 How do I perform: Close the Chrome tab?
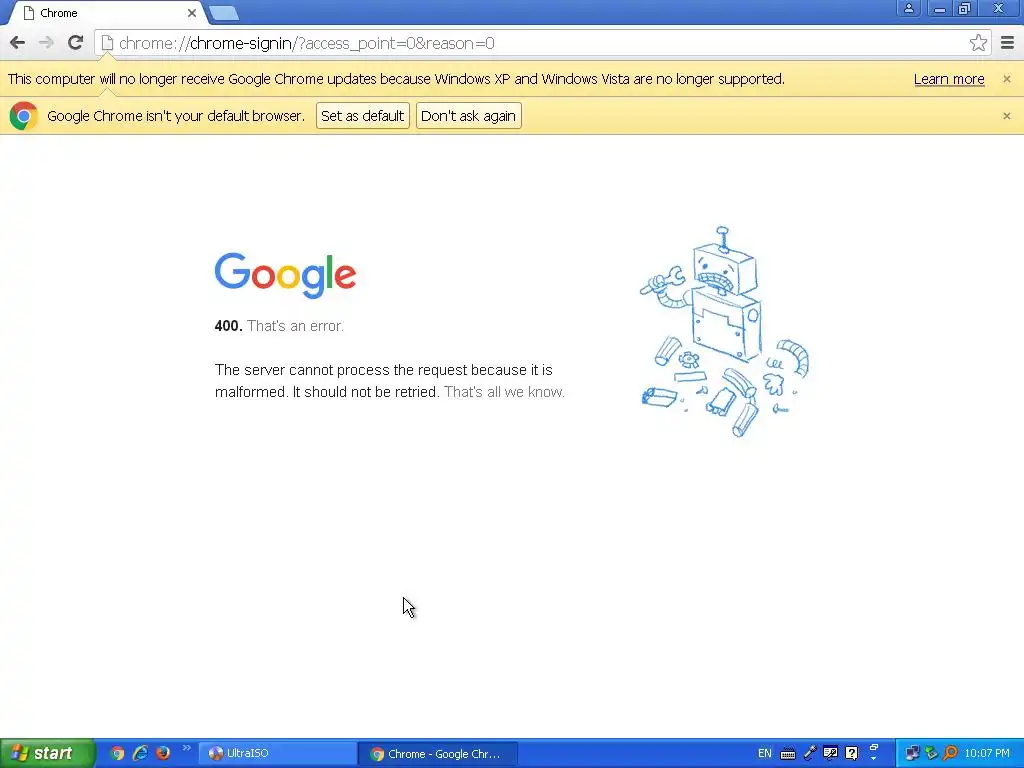click(x=191, y=13)
